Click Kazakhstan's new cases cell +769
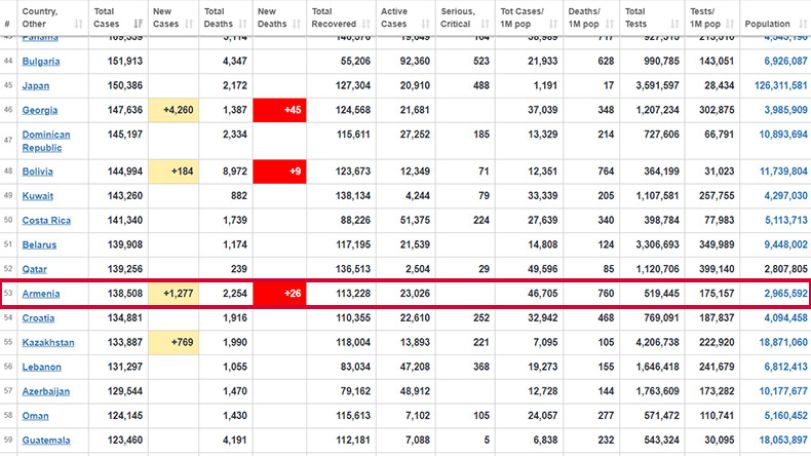This screenshot has height=456, width=811. click(174, 342)
